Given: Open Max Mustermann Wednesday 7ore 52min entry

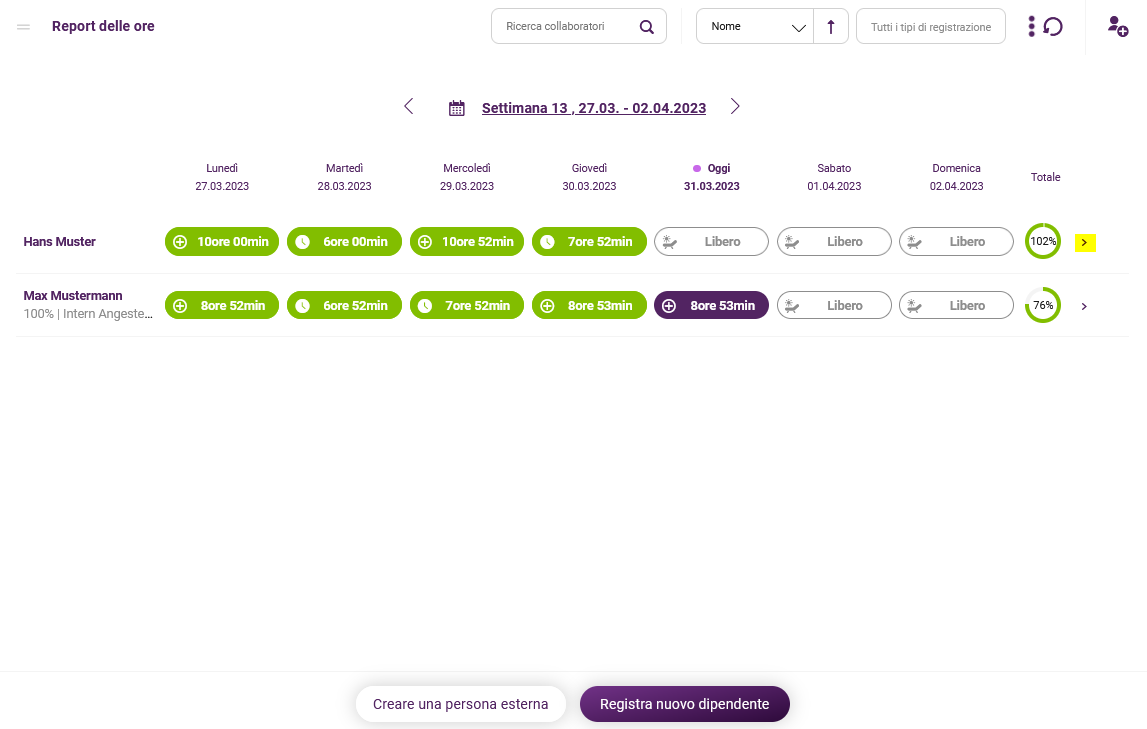Looking at the screenshot, I should [x=467, y=306].
